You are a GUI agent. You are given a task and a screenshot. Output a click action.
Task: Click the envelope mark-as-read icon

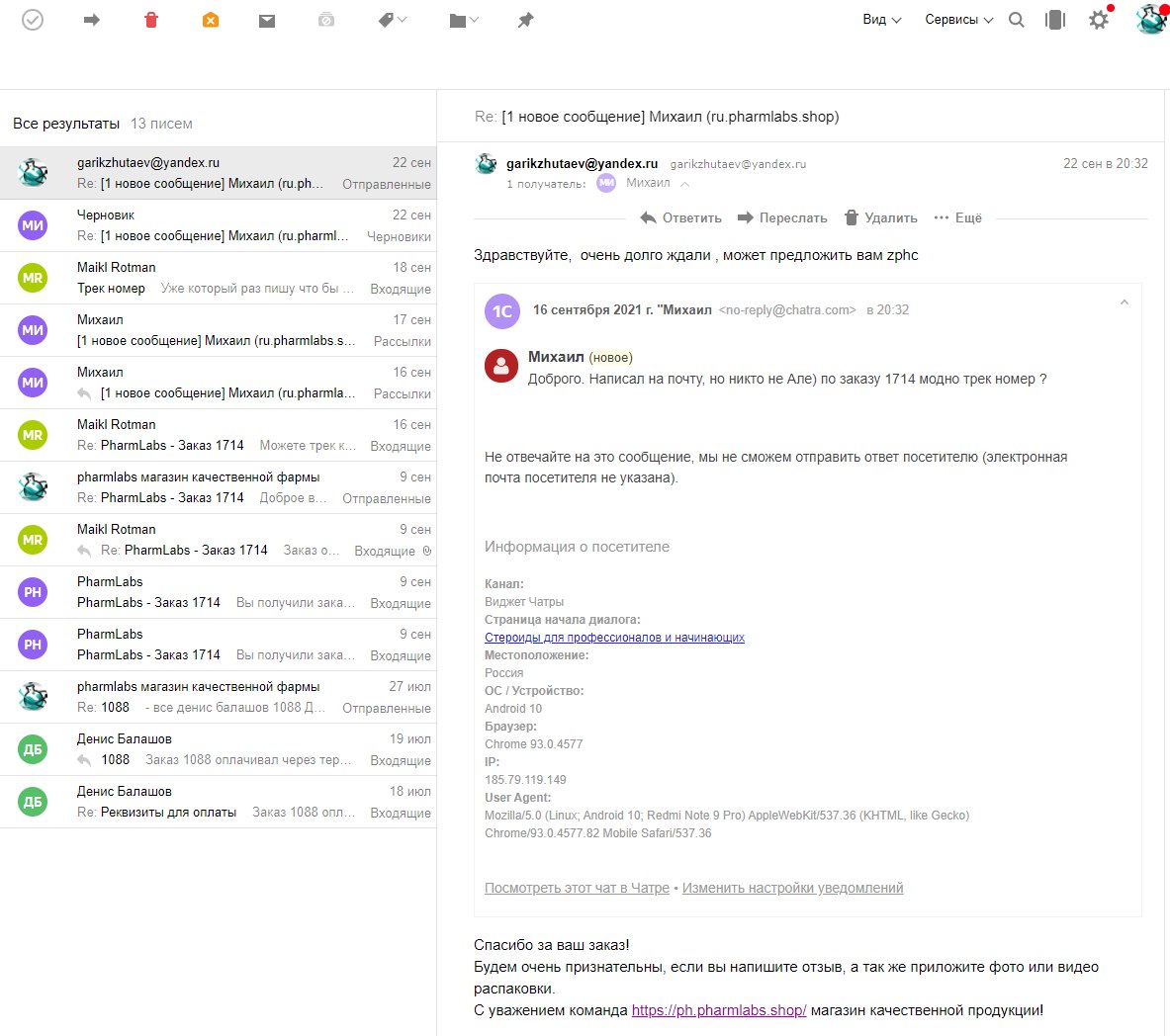(267, 20)
